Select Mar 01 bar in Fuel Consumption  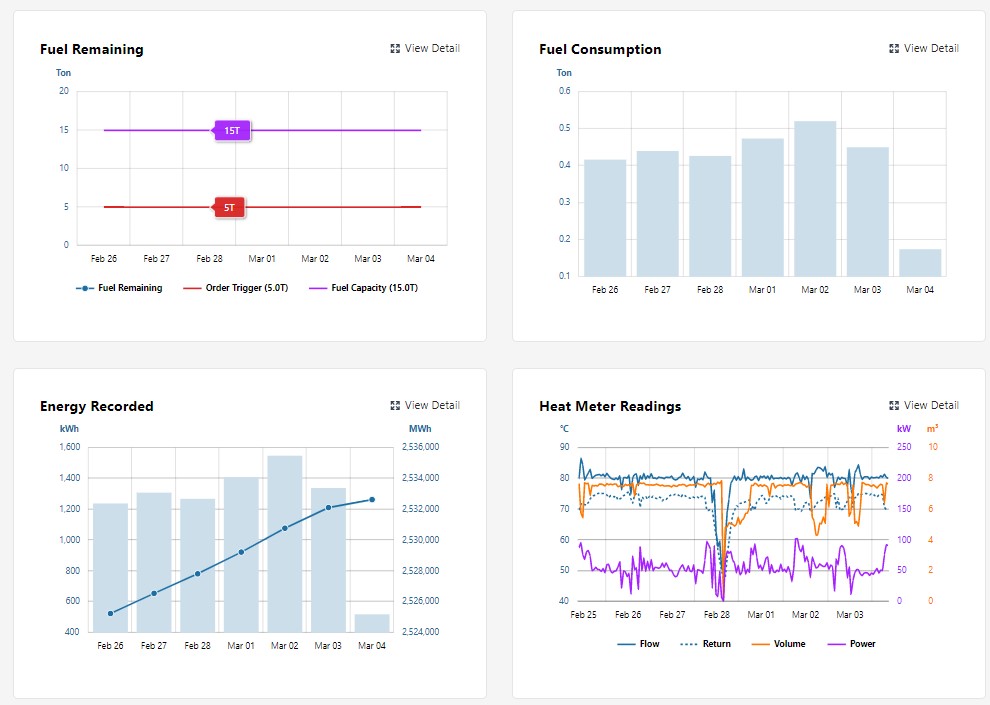(x=763, y=207)
